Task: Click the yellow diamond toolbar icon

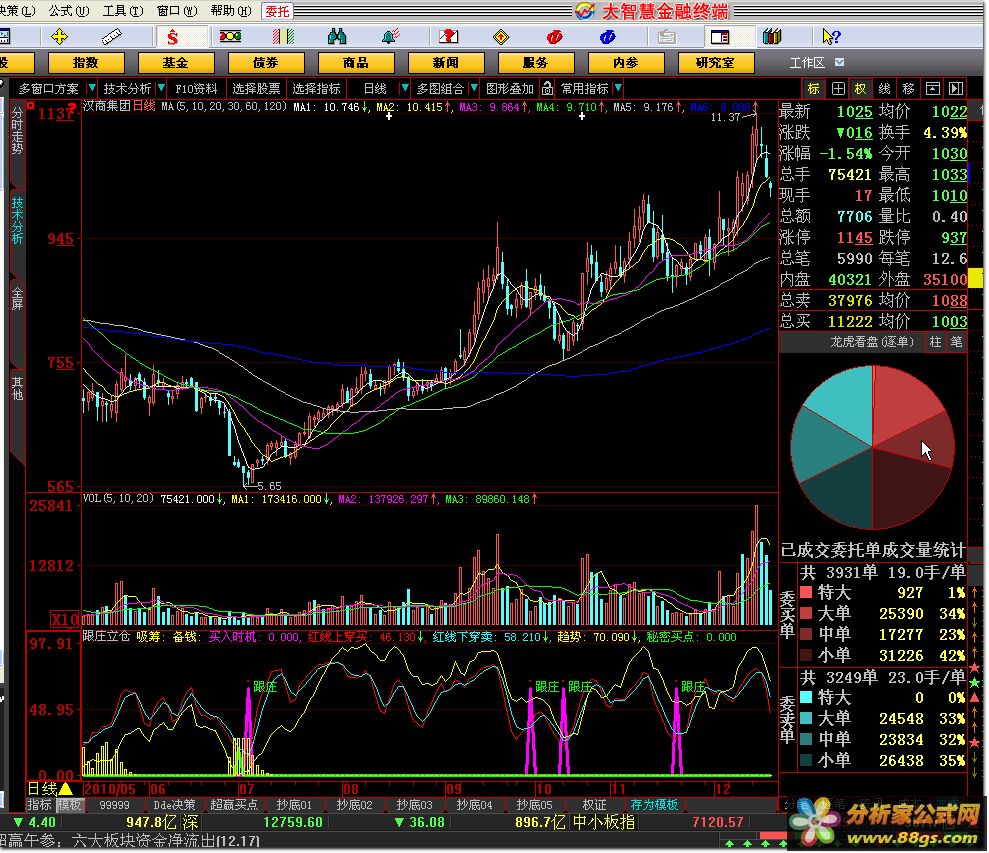Action: click(x=501, y=37)
